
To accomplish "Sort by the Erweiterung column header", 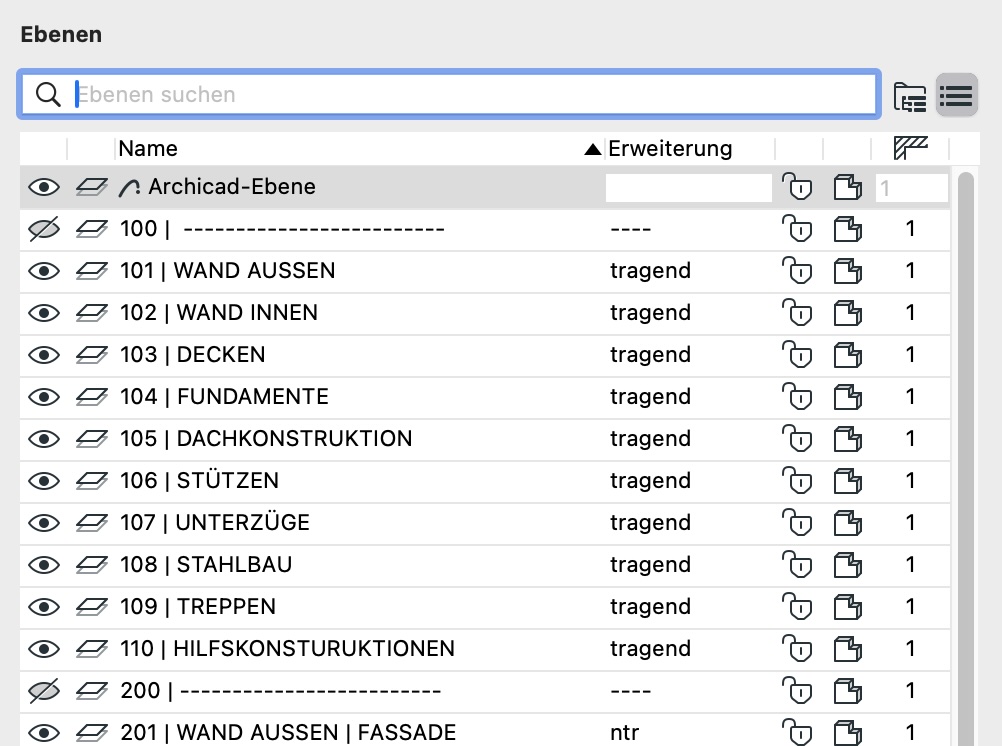I will [x=670, y=149].
